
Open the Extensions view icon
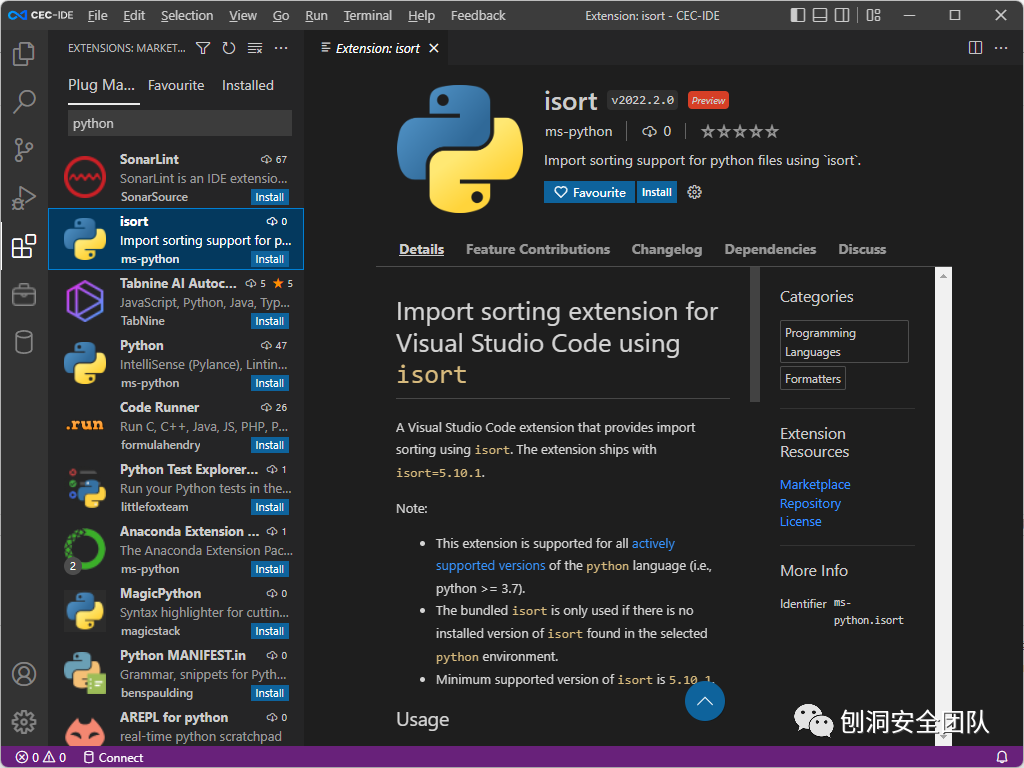[24, 246]
